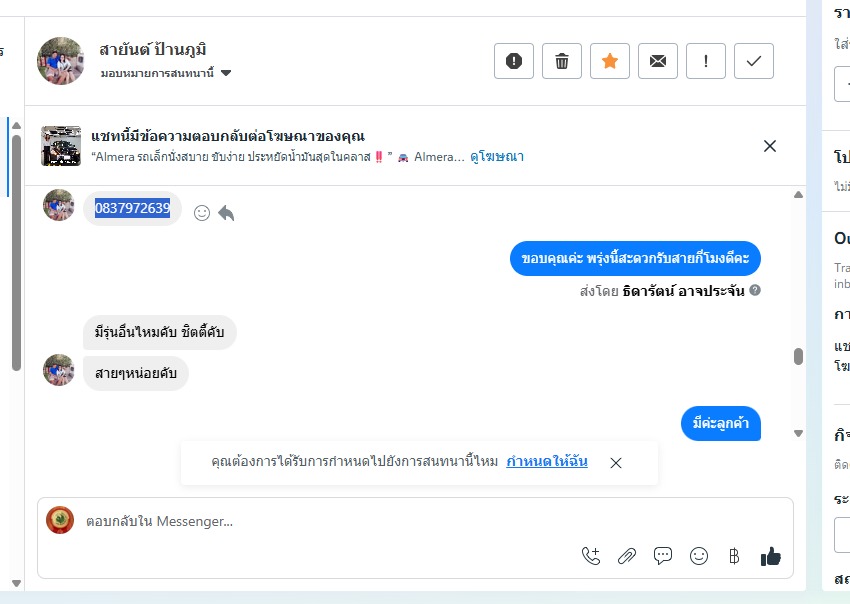Delete conversation with trash icon
Screen dimensions: 850x604
pos(562,61)
